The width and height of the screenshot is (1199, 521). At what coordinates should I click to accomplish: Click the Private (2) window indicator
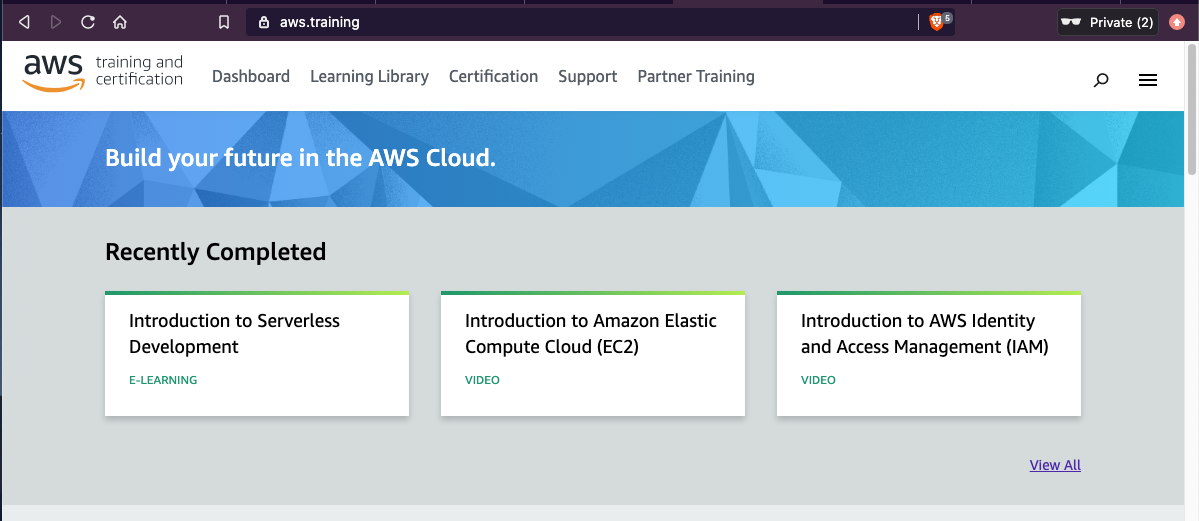(x=1108, y=22)
